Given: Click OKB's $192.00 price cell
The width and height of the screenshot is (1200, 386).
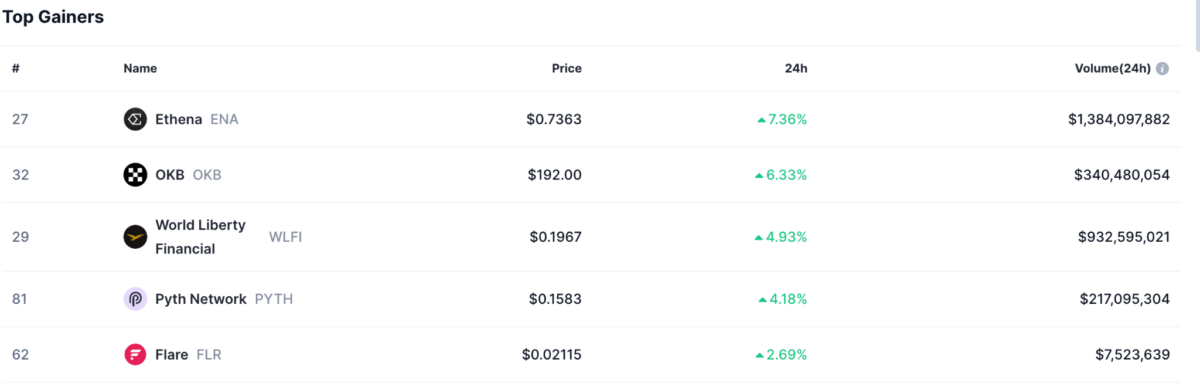Looking at the screenshot, I should (x=554, y=175).
